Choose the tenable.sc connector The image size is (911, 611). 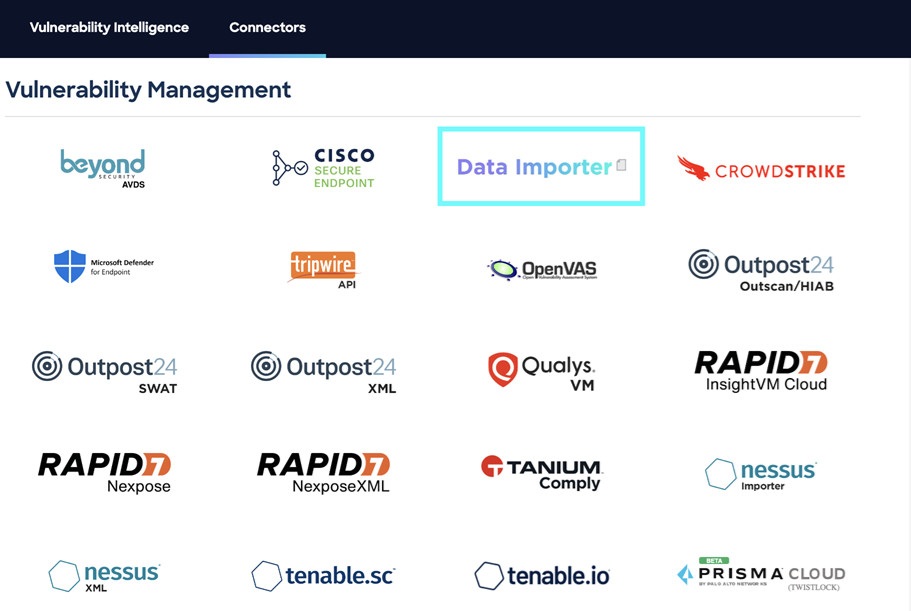point(324,576)
